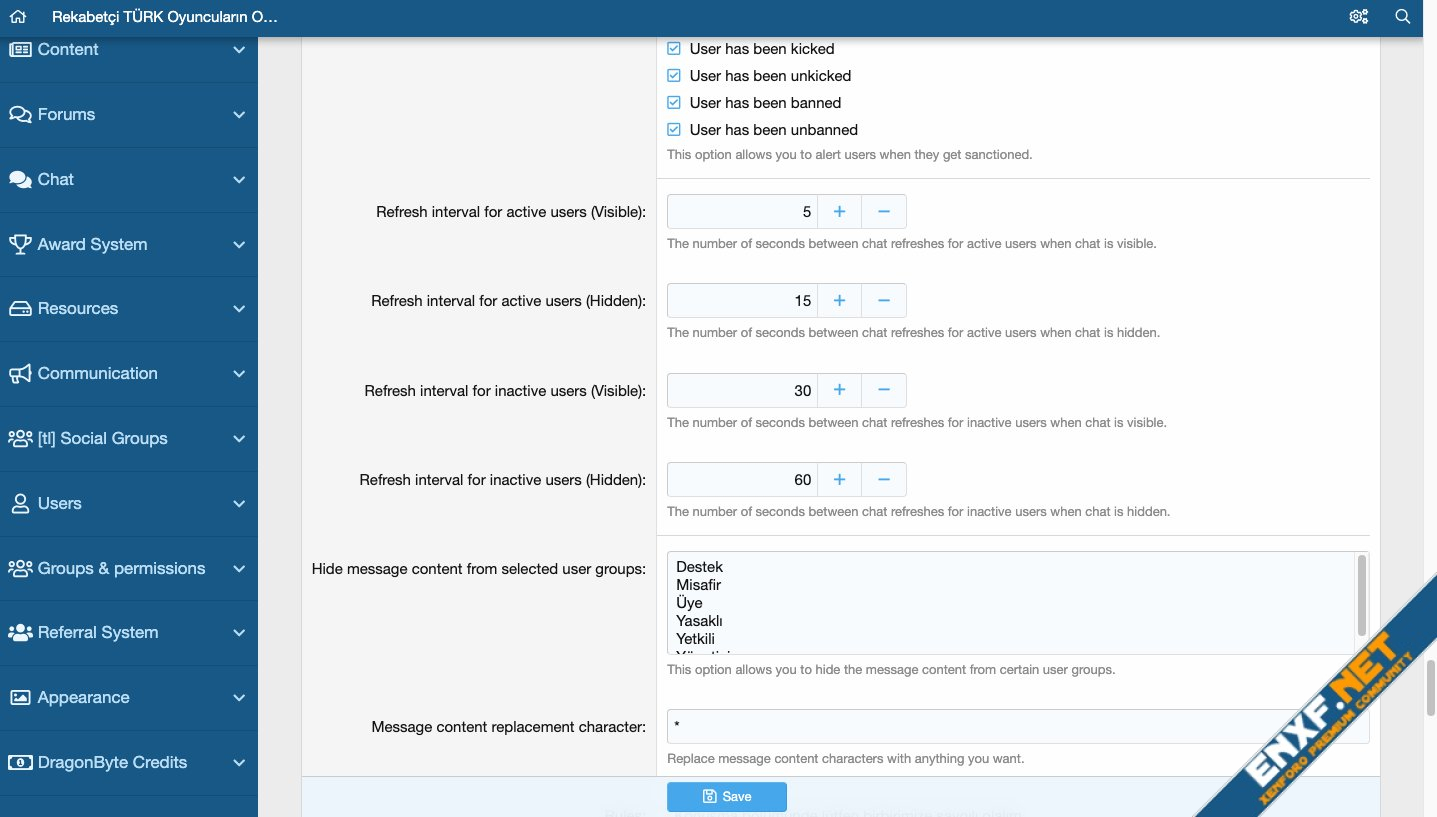This screenshot has height=817, width=1437.
Task: Open the Content menu label
Action: click(68, 49)
